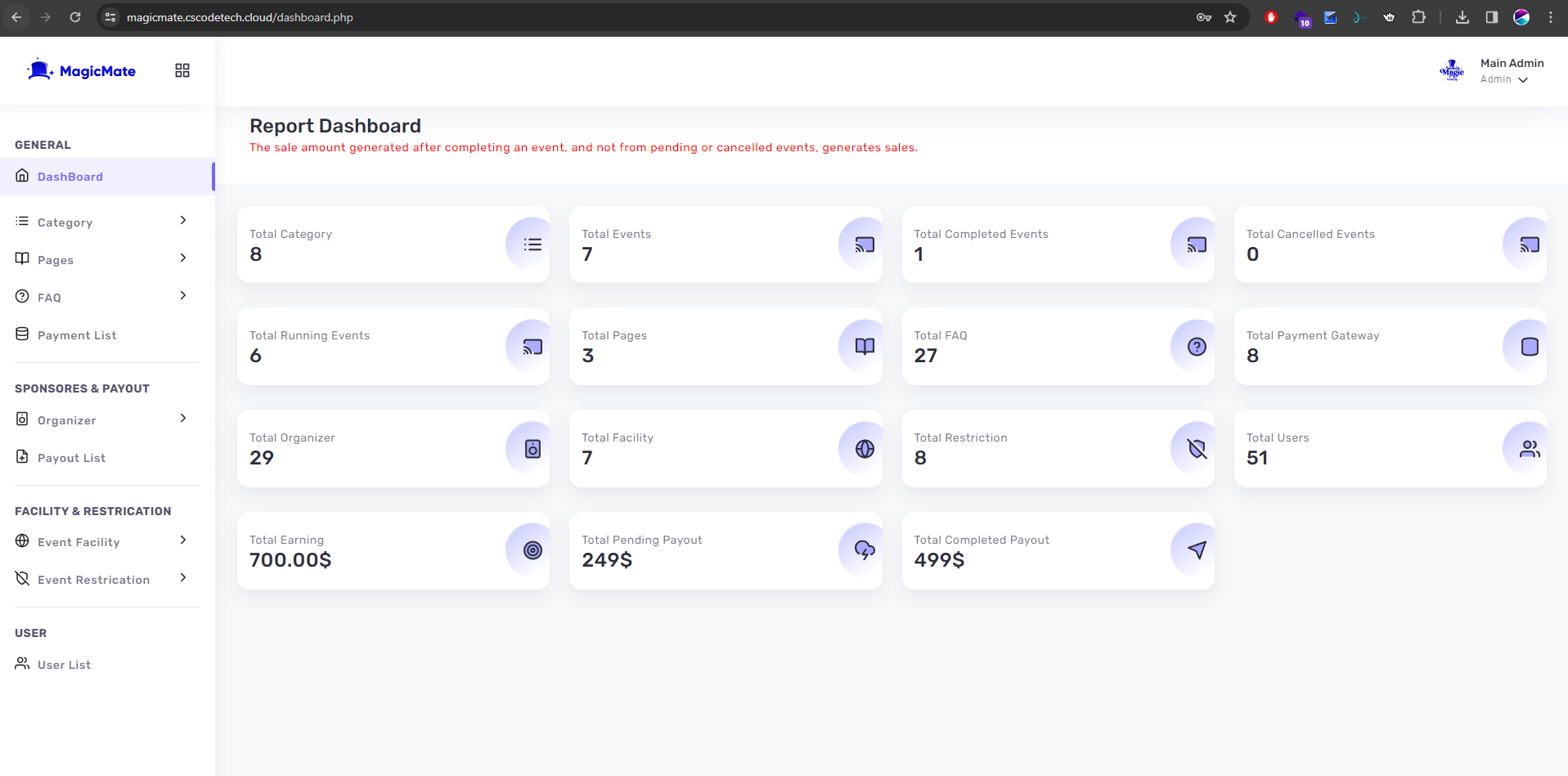Expand the Event Restrication submenu chevron
The image size is (1568, 776).
pyautogui.click(x=183, y=578)
